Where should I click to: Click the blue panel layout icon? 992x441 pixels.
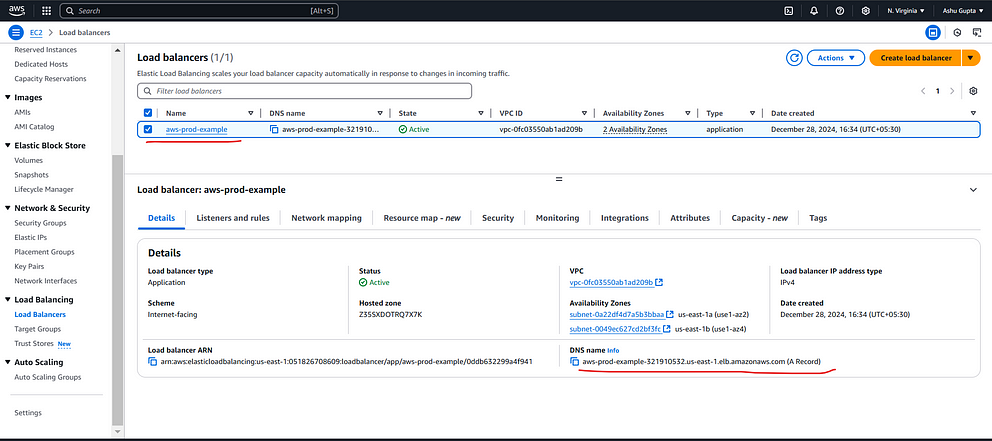pyautogui.click(x=933, y=32)
